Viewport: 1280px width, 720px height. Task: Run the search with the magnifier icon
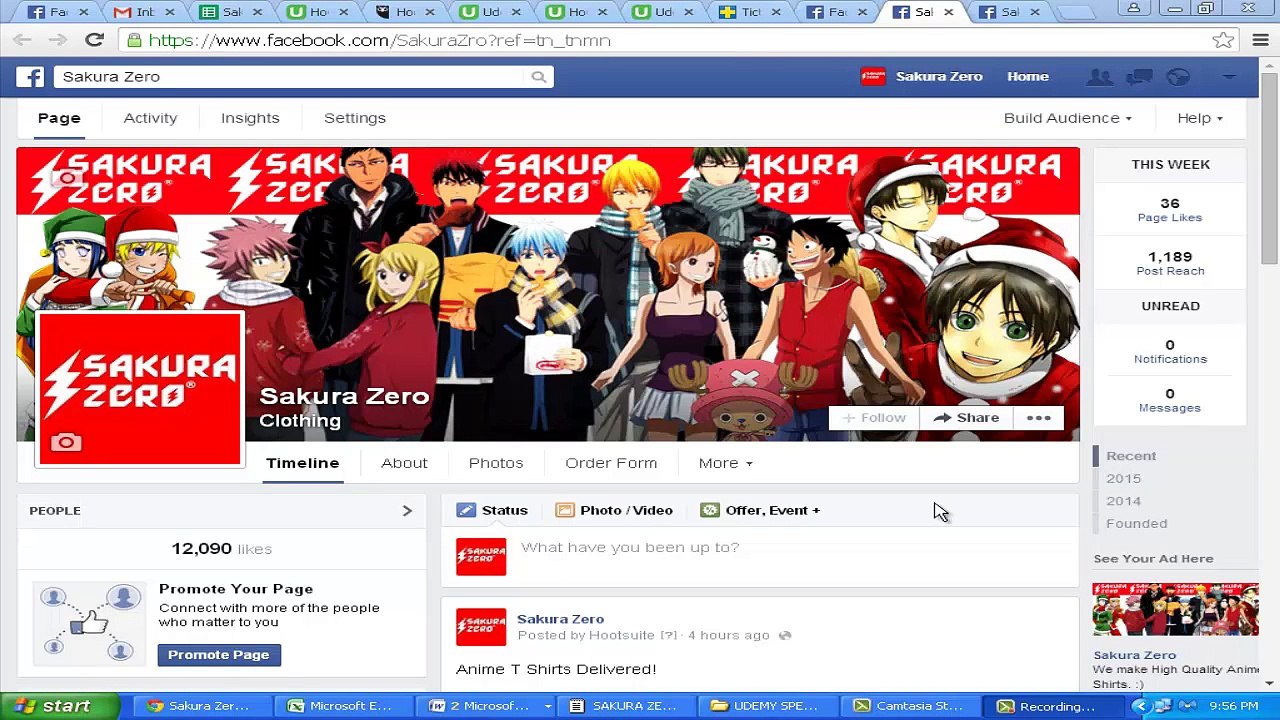[539, 77]
